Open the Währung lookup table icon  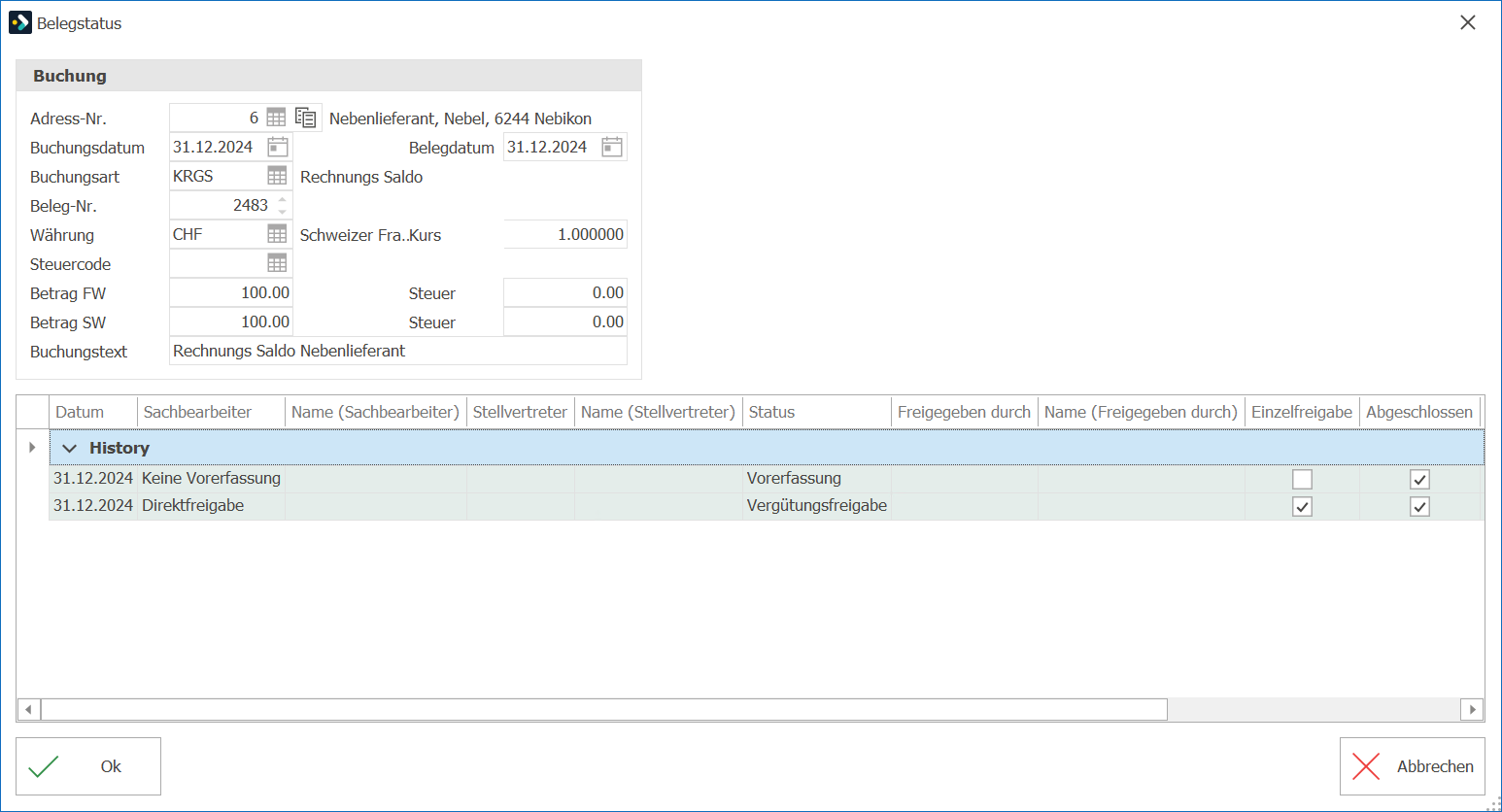tap(277, 234)
